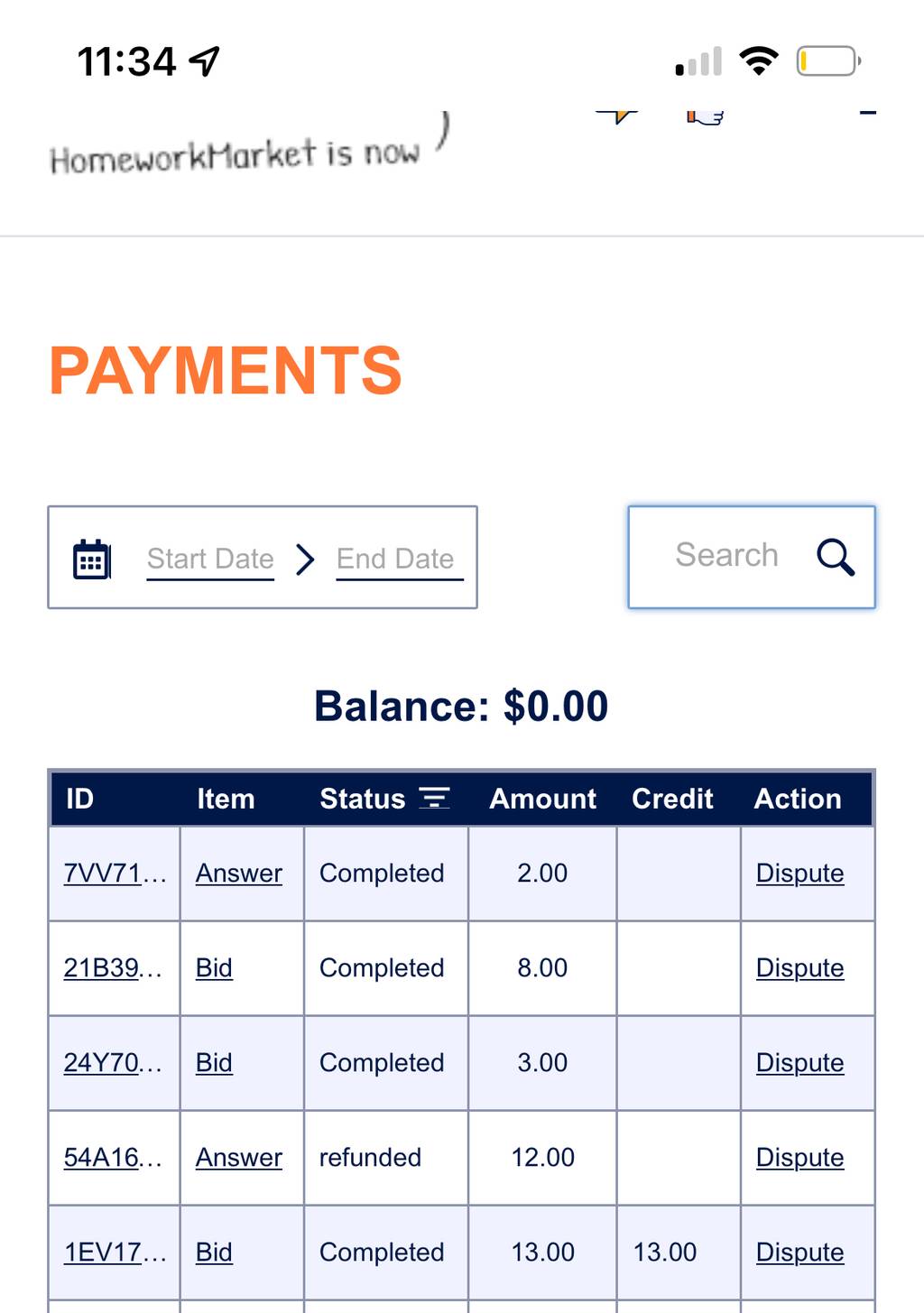Select the Start Date field

(210, 559)
